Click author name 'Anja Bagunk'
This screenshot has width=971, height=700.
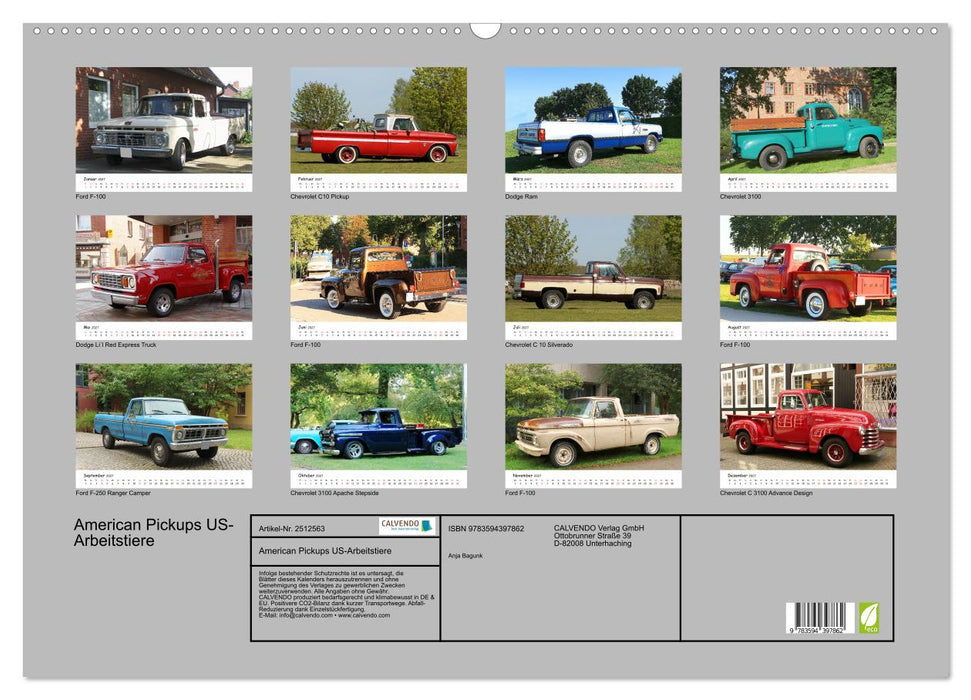pyautogui.click(x=465, y=556)
